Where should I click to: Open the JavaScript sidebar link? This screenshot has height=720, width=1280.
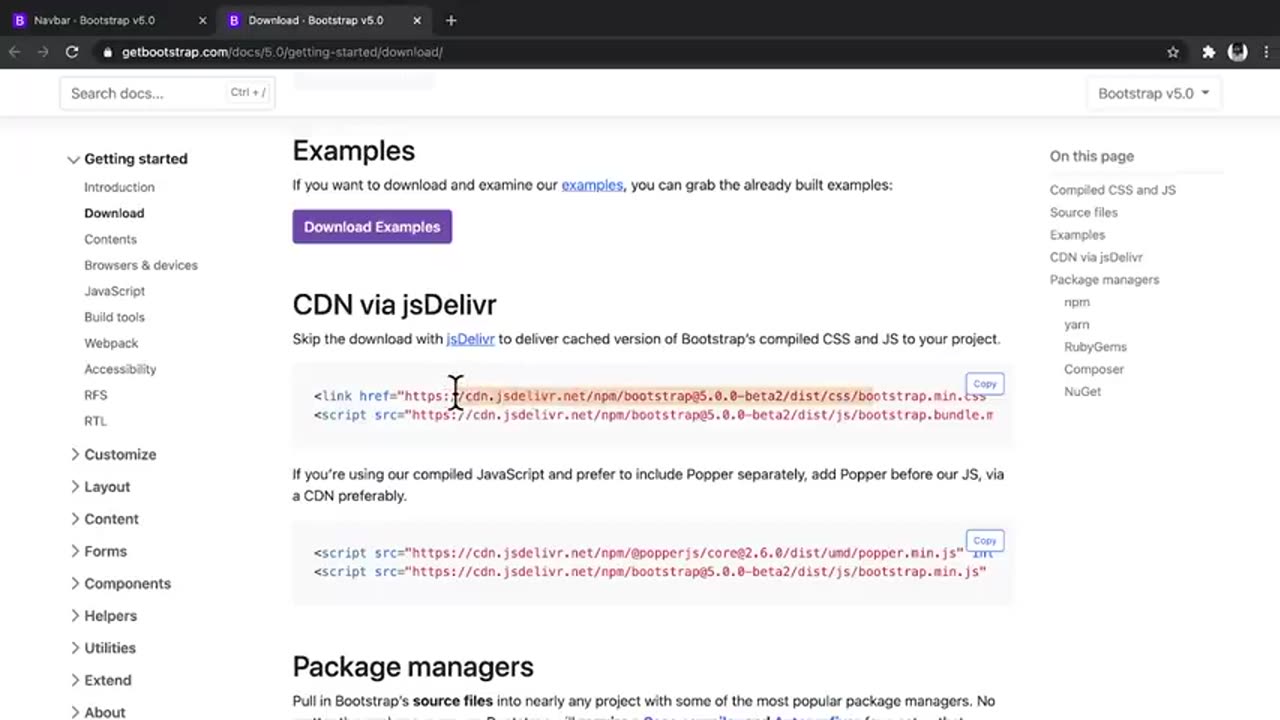(x=114, y=291)
